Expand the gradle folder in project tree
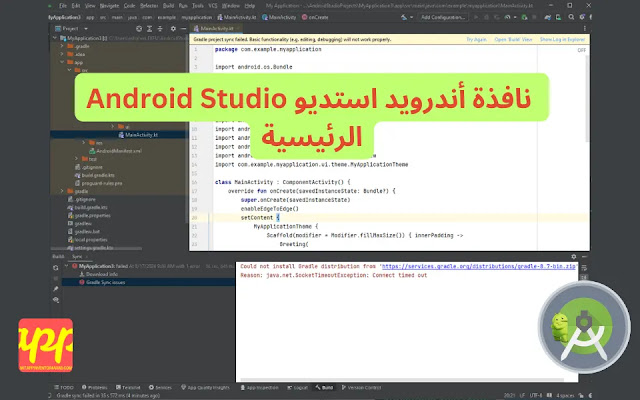This screenshot has width=640, height=400. point(62,191)
